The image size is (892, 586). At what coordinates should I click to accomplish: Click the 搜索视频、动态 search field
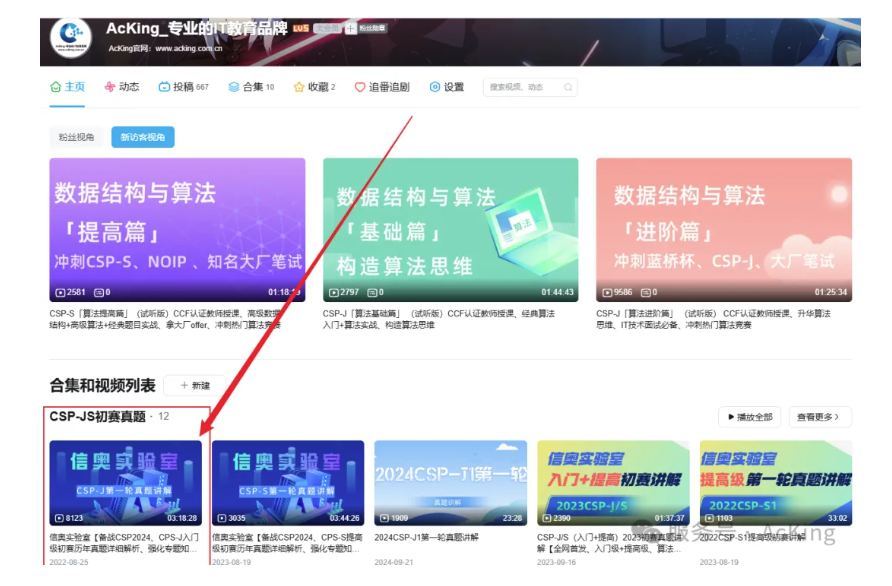click(530, 87)
